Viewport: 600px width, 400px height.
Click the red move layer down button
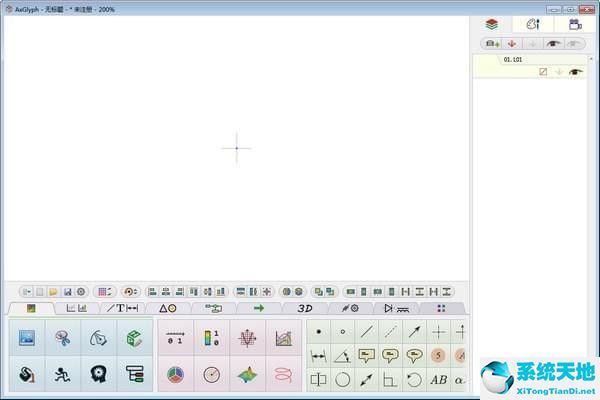tap(511, 43)
